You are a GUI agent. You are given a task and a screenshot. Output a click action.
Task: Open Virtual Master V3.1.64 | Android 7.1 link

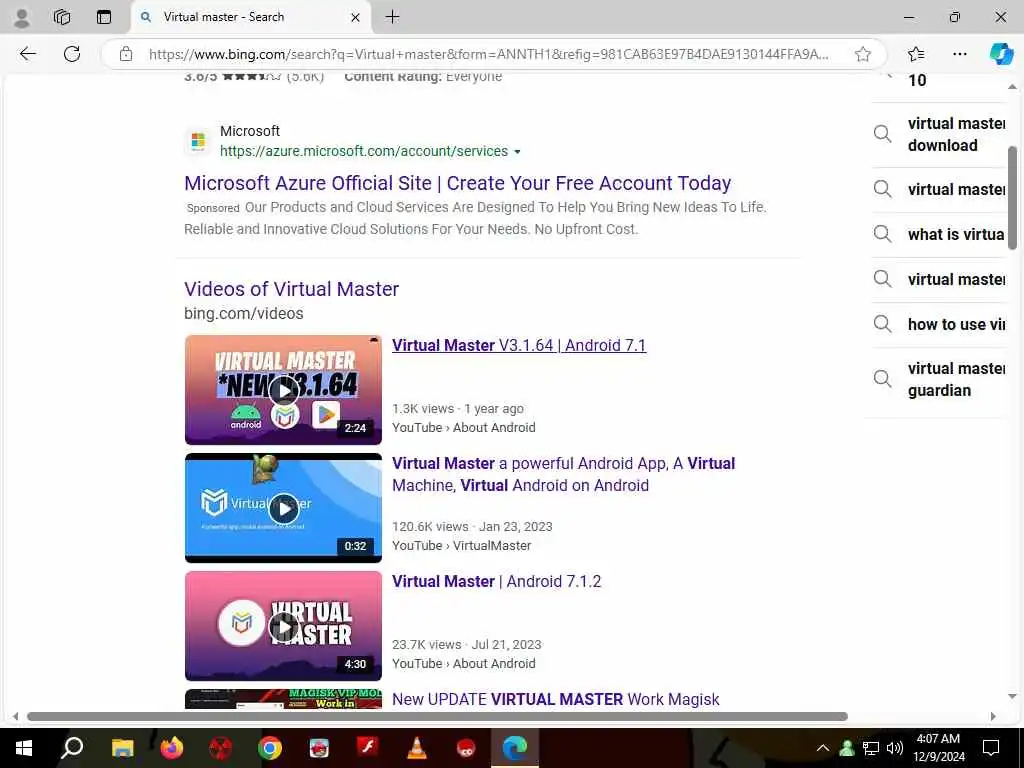tap(519, 345)
